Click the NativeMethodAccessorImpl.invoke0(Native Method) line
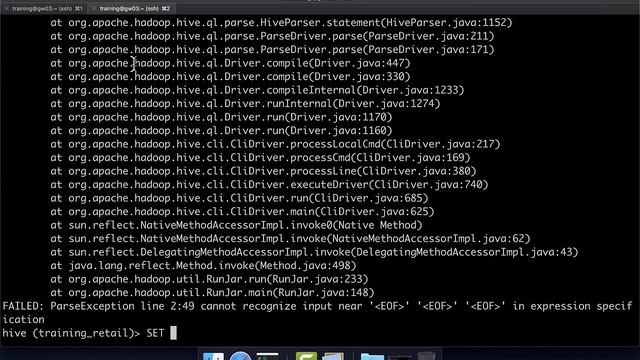 (236, 224)
